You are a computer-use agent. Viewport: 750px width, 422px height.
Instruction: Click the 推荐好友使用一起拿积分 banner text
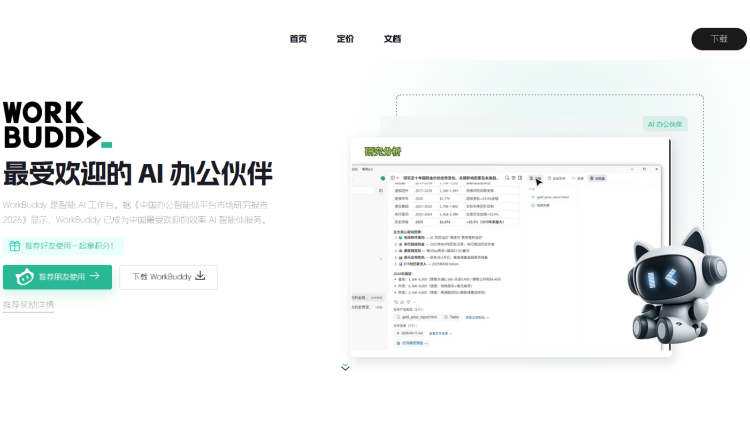point(69,246)
